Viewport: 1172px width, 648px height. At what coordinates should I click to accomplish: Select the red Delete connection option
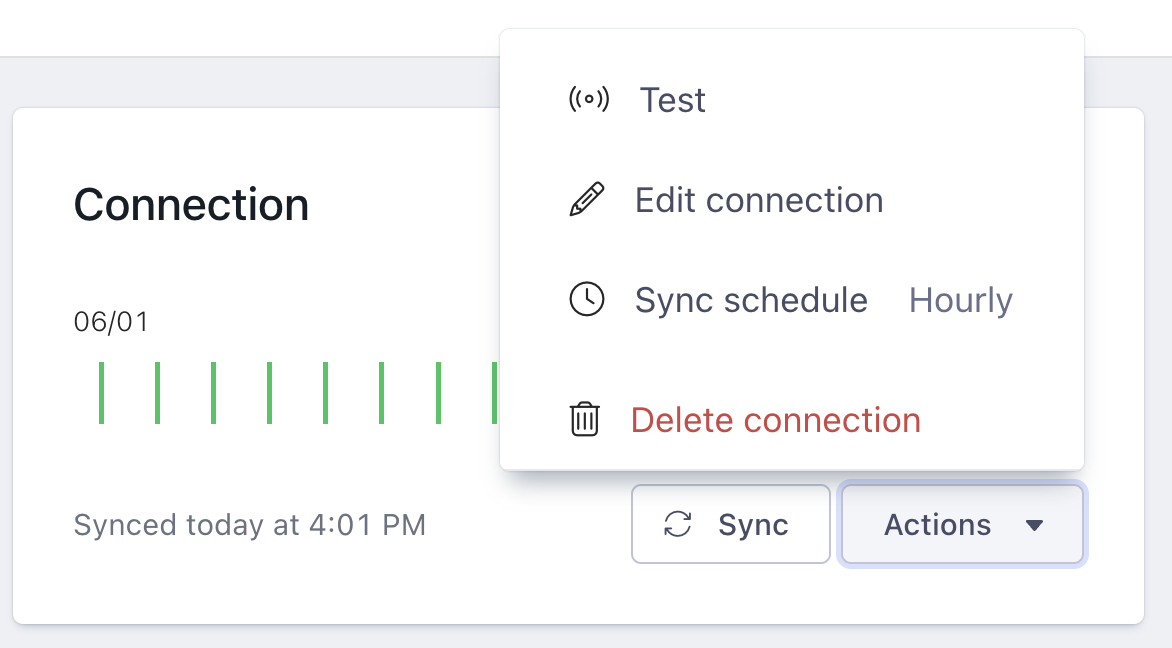(x=775, y=420)
